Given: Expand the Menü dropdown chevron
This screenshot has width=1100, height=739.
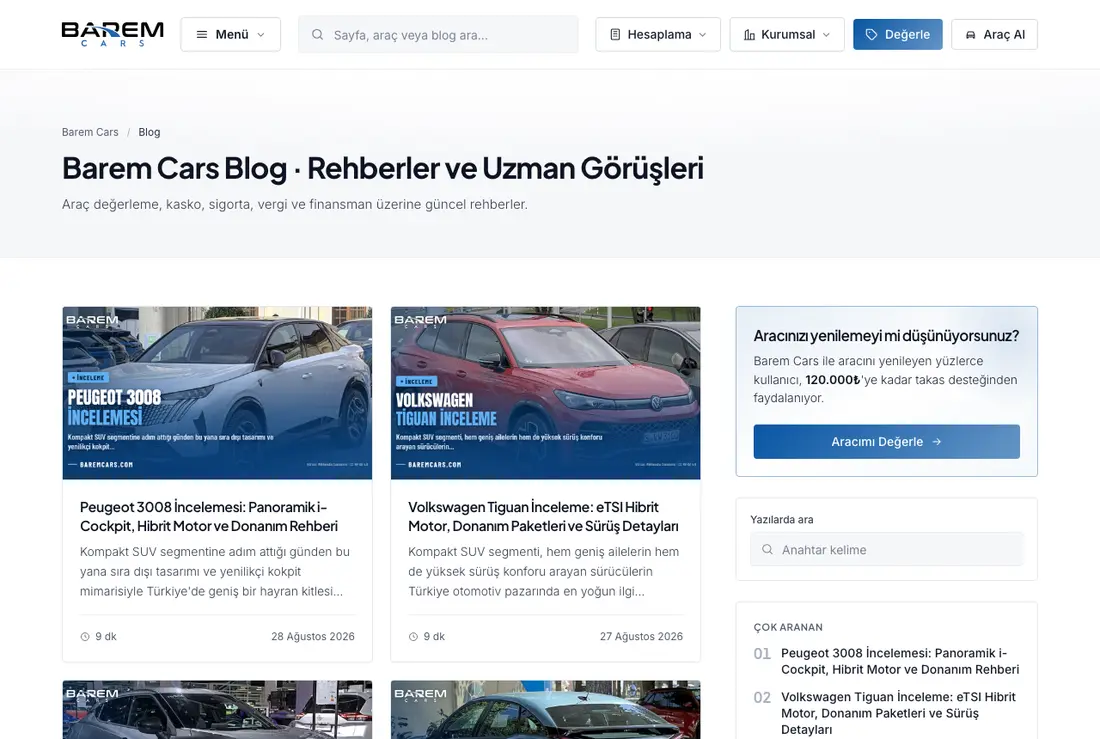Looking at the screenshot, I should point(261,34).
